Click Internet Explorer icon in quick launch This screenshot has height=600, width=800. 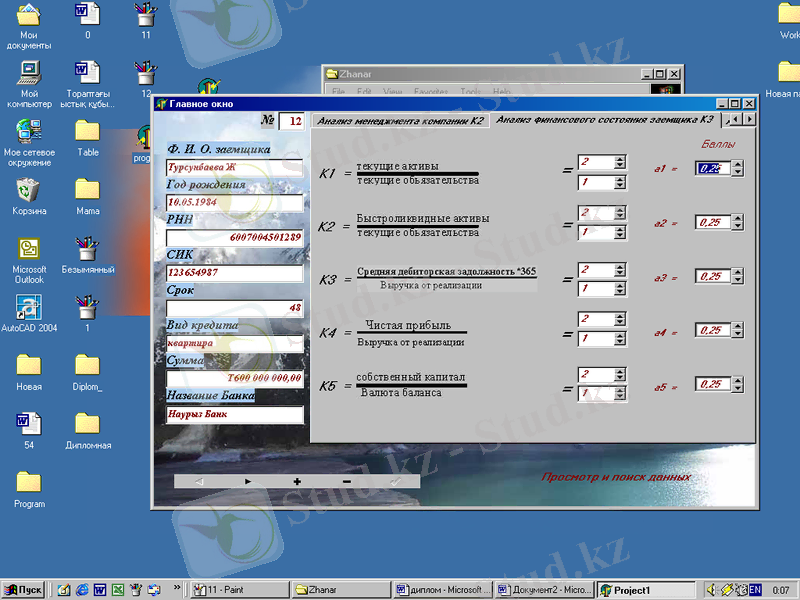pos(81,589)
